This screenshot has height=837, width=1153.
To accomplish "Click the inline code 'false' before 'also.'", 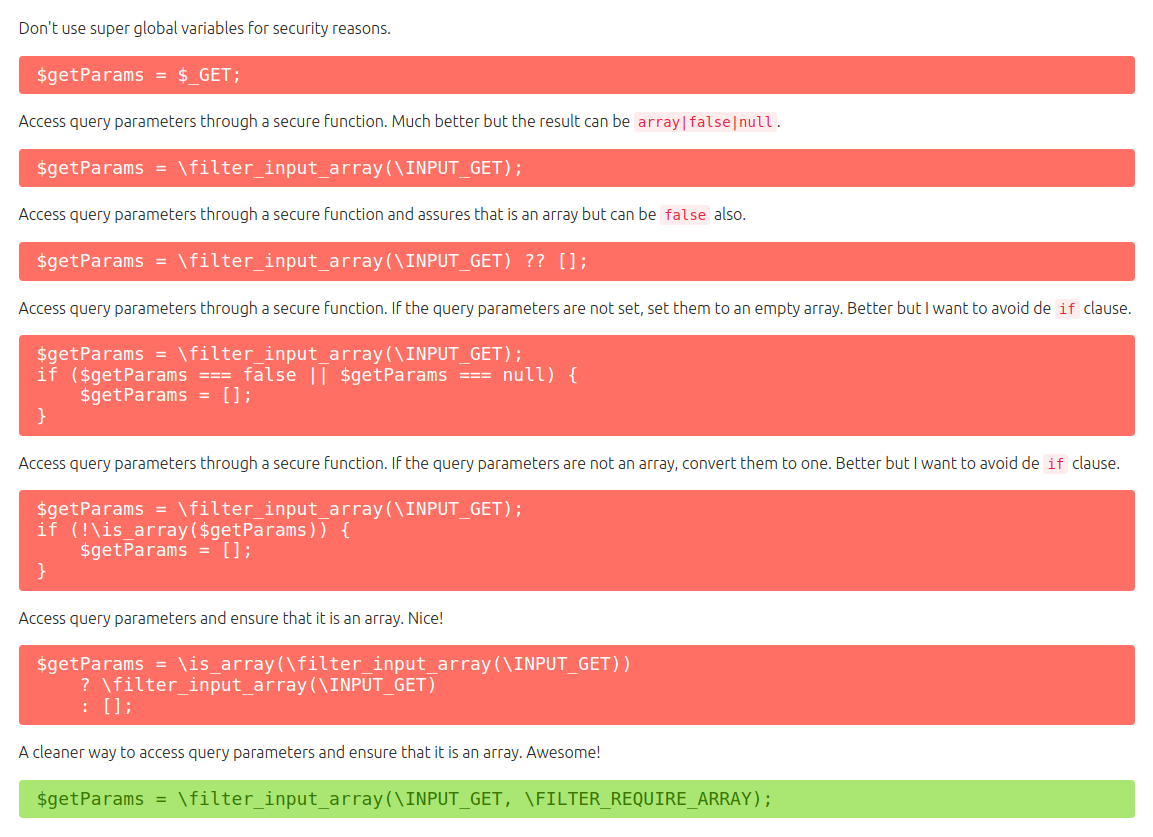I will click(x=685, y=215).
